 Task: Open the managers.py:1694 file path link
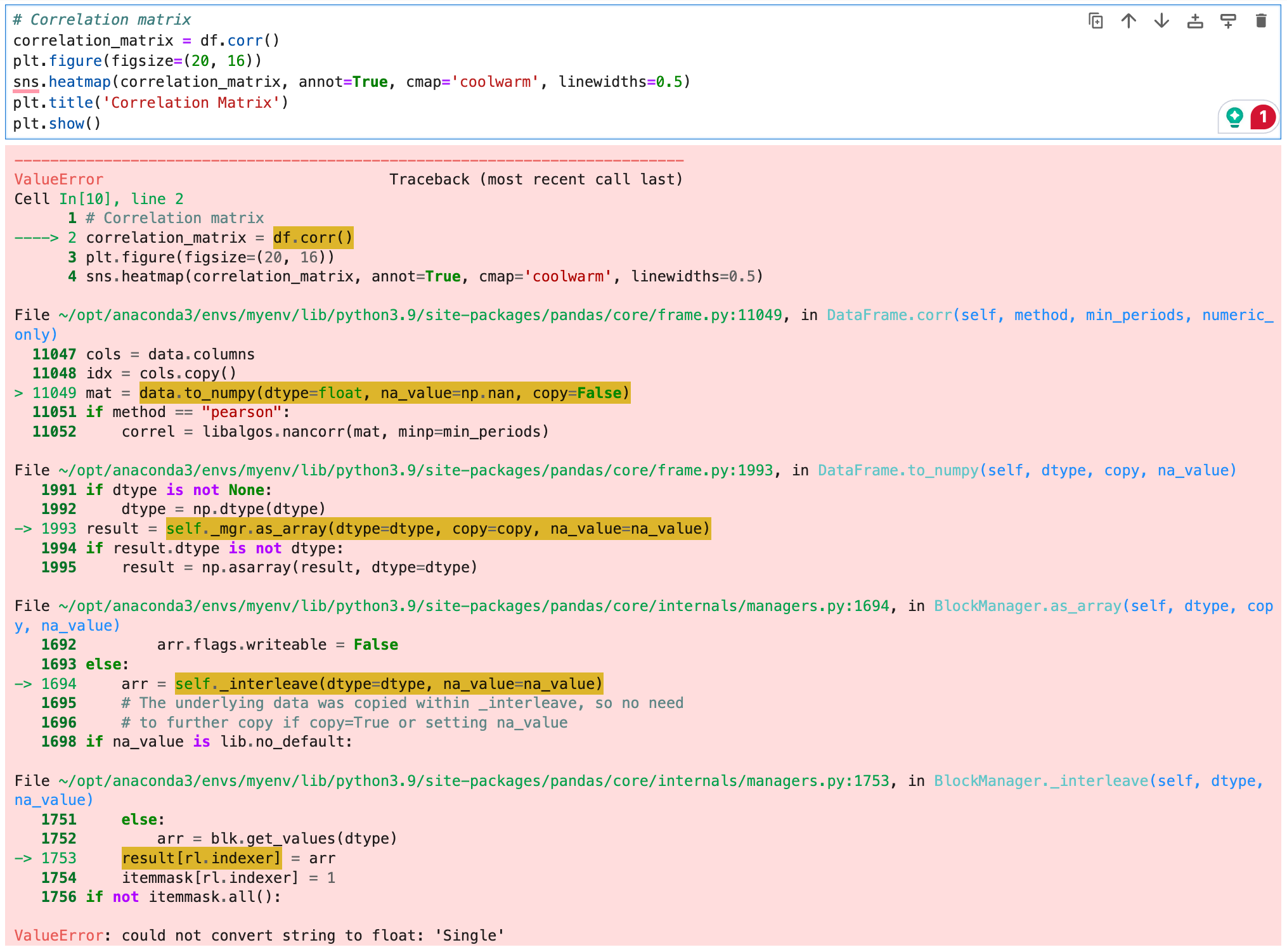tap(474, 606)
